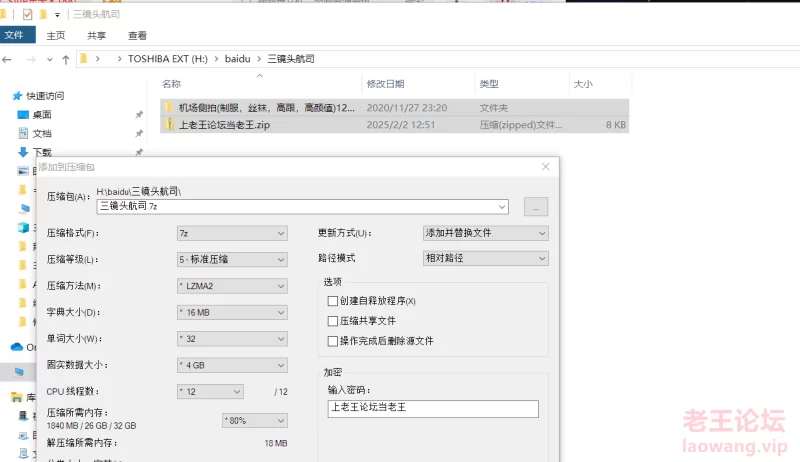Go up one folder level arrow
The image size is (800, 462).
coord(65,60)
